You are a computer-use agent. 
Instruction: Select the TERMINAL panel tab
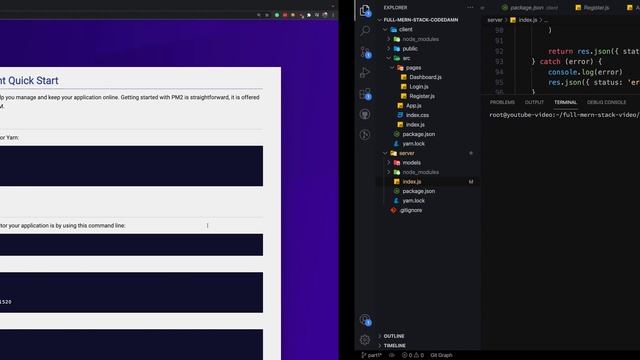(565, 102)
